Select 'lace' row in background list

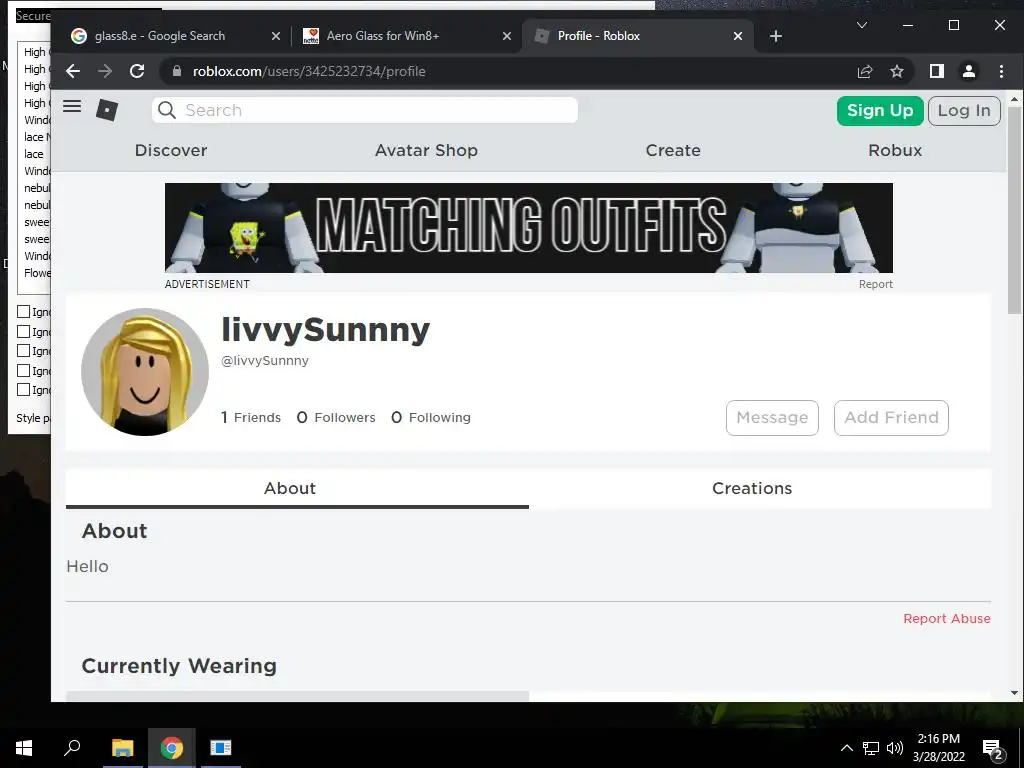coord(34,154)
